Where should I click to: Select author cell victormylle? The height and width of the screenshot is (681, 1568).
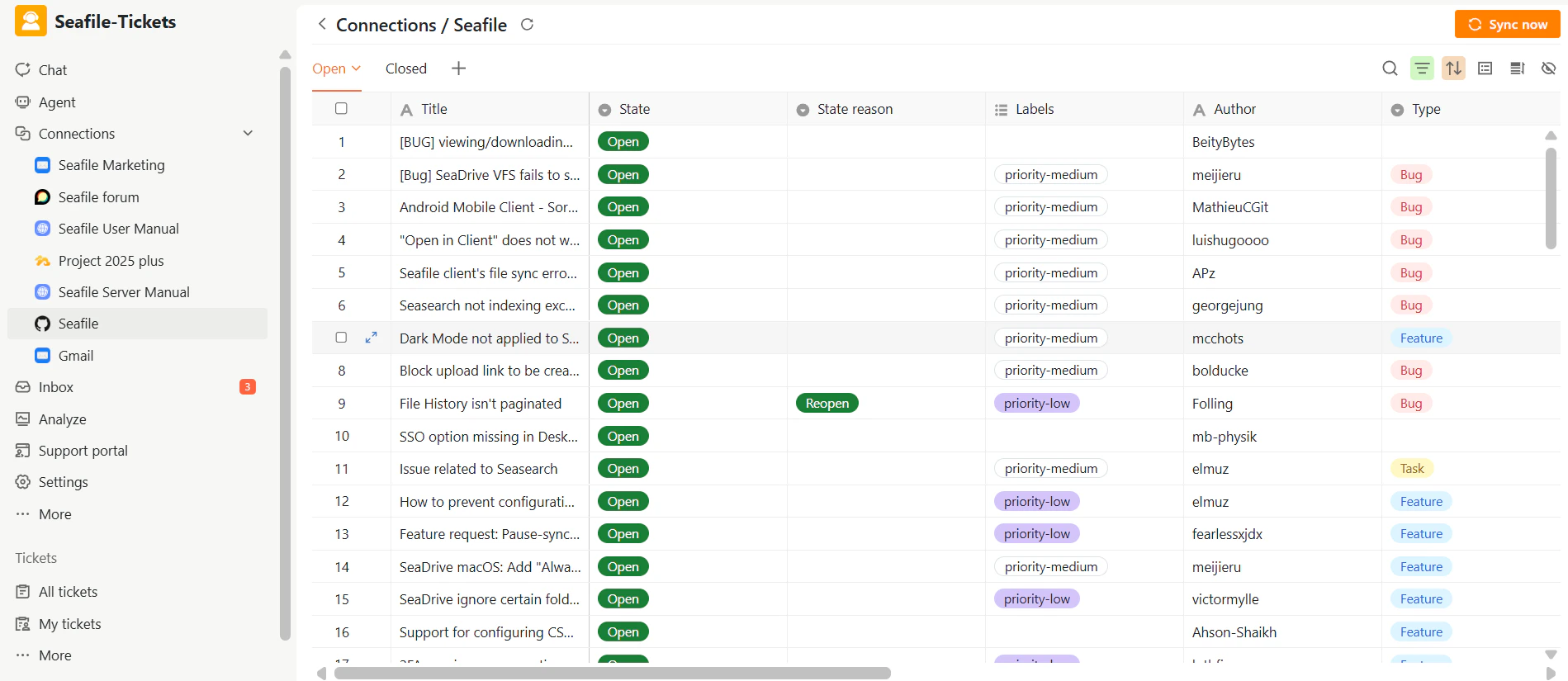point(1282,599)
